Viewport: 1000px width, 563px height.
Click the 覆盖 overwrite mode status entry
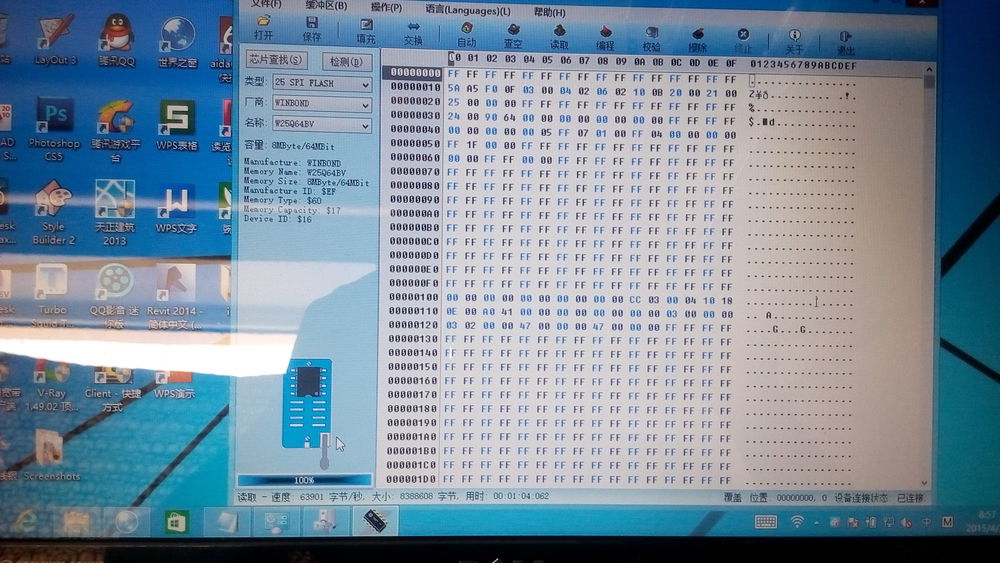click(x=733, y=497)
